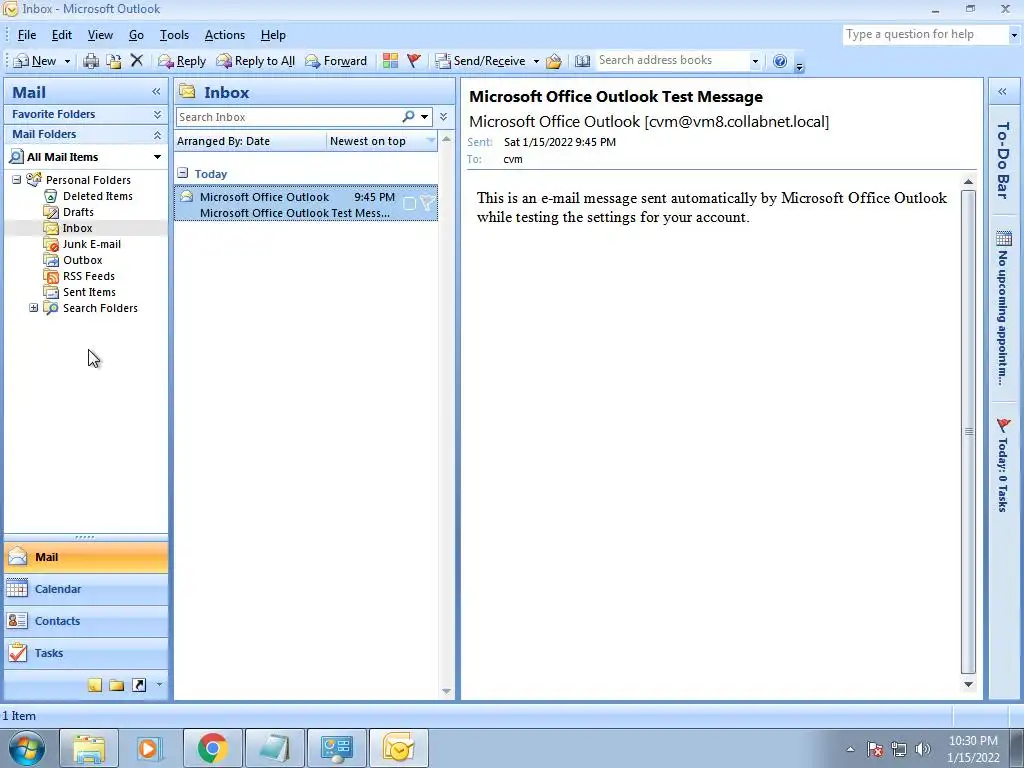
Task: Switch to the Tasks pane
Action: click(x=86, y=653)
